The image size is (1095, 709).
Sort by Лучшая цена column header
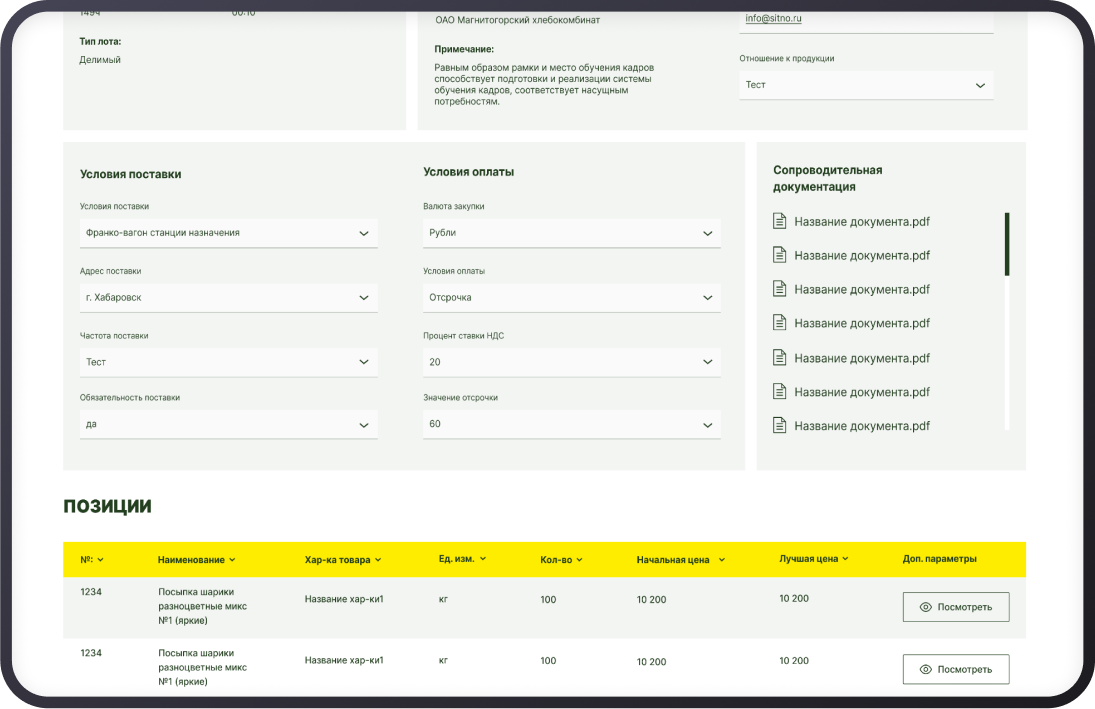tap(814, 559)
